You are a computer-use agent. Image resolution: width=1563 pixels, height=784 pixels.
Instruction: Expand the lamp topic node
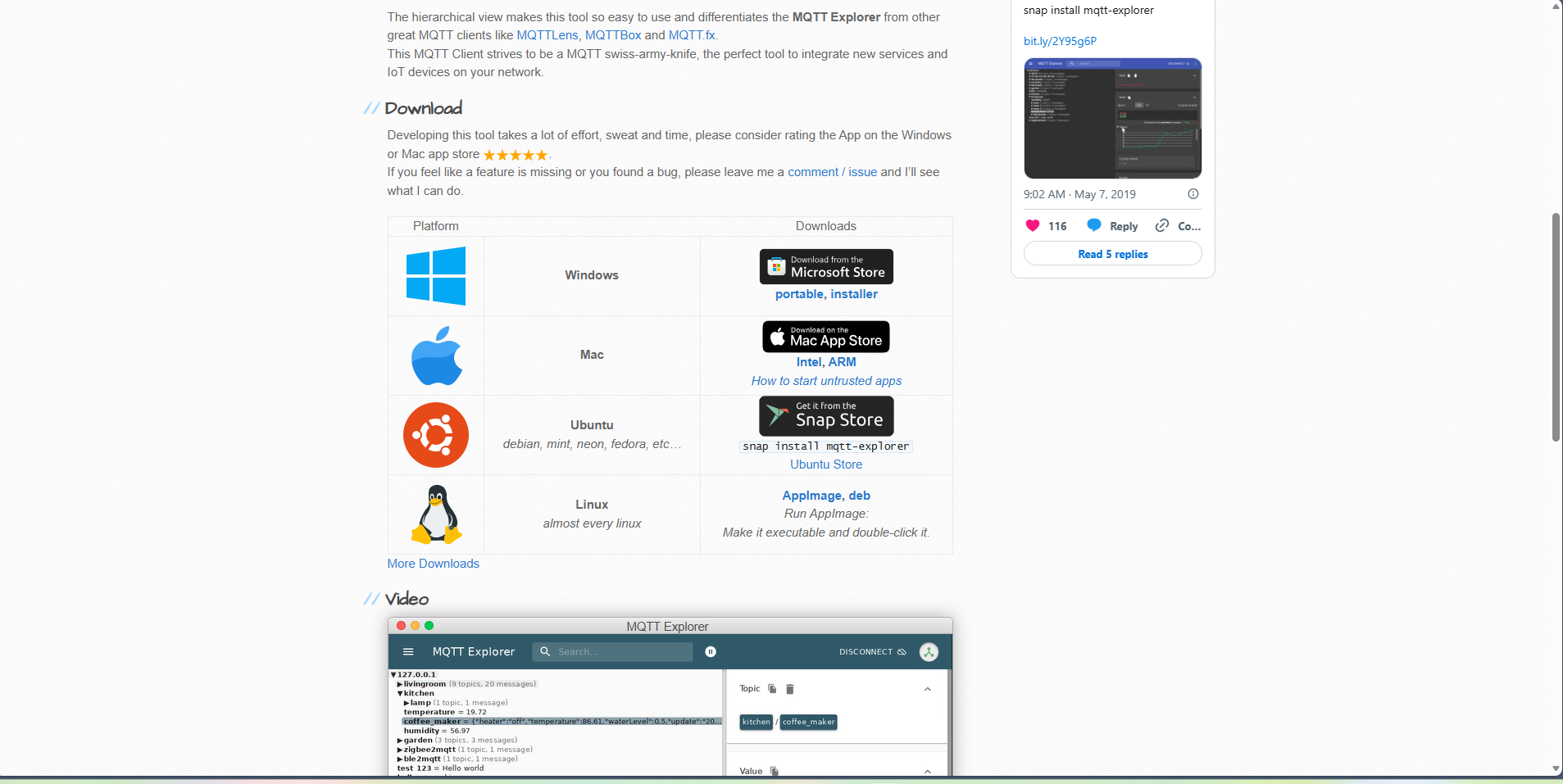click(407, 703)
